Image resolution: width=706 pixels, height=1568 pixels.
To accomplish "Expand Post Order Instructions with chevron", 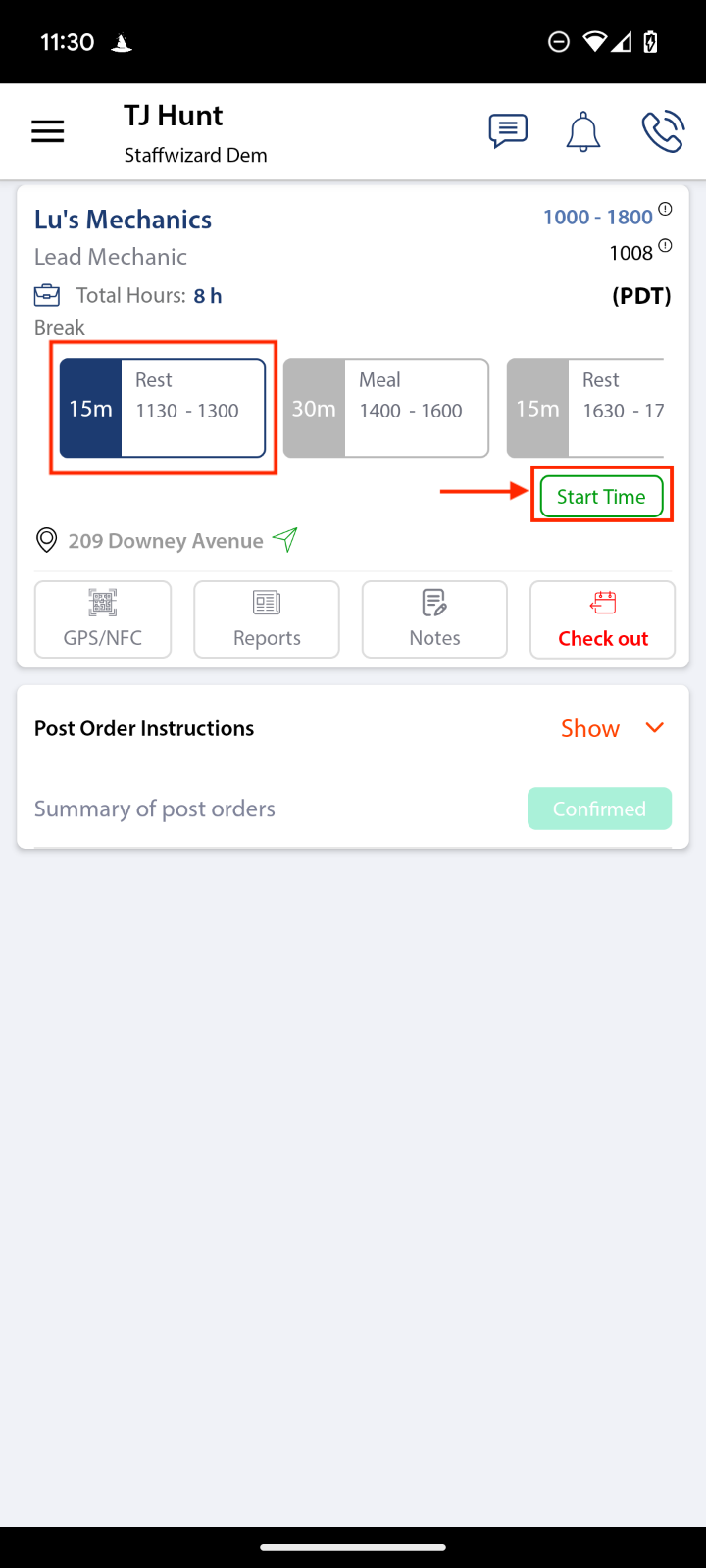I will (655, 727).
